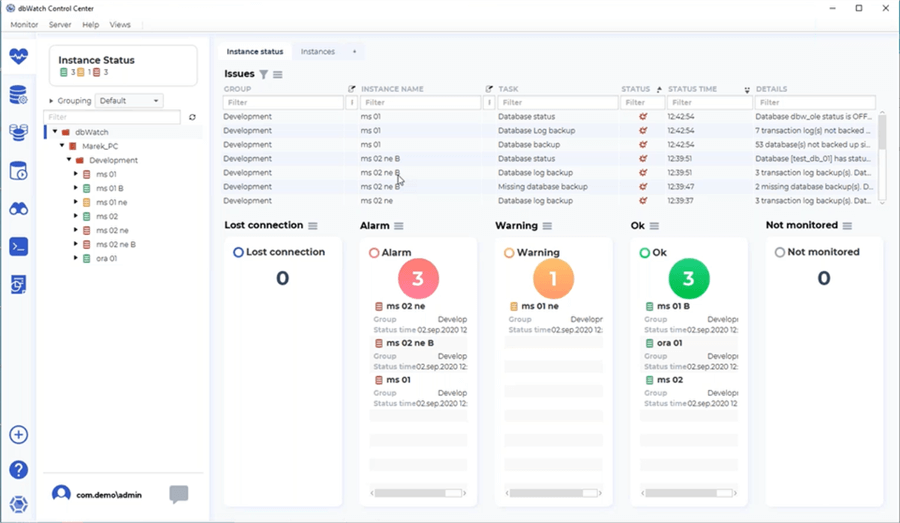Expand the ms 01 B tree node arrow
The image size is (900, 523).
tap(76, 188)
